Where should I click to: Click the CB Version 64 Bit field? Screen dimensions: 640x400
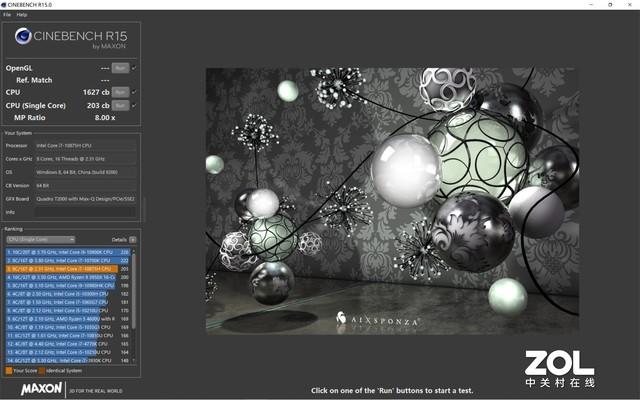pos(85,186)
